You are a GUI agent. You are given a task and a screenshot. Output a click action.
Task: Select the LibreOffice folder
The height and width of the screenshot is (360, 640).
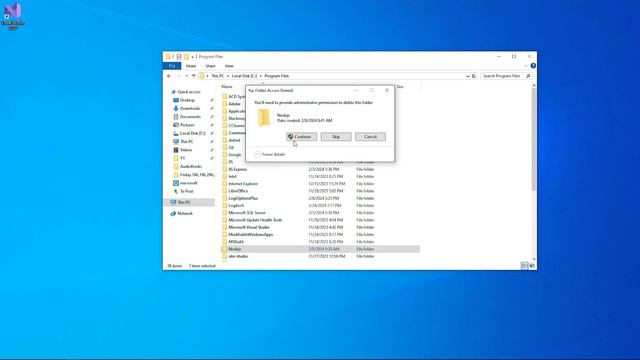tap(238, 191)
